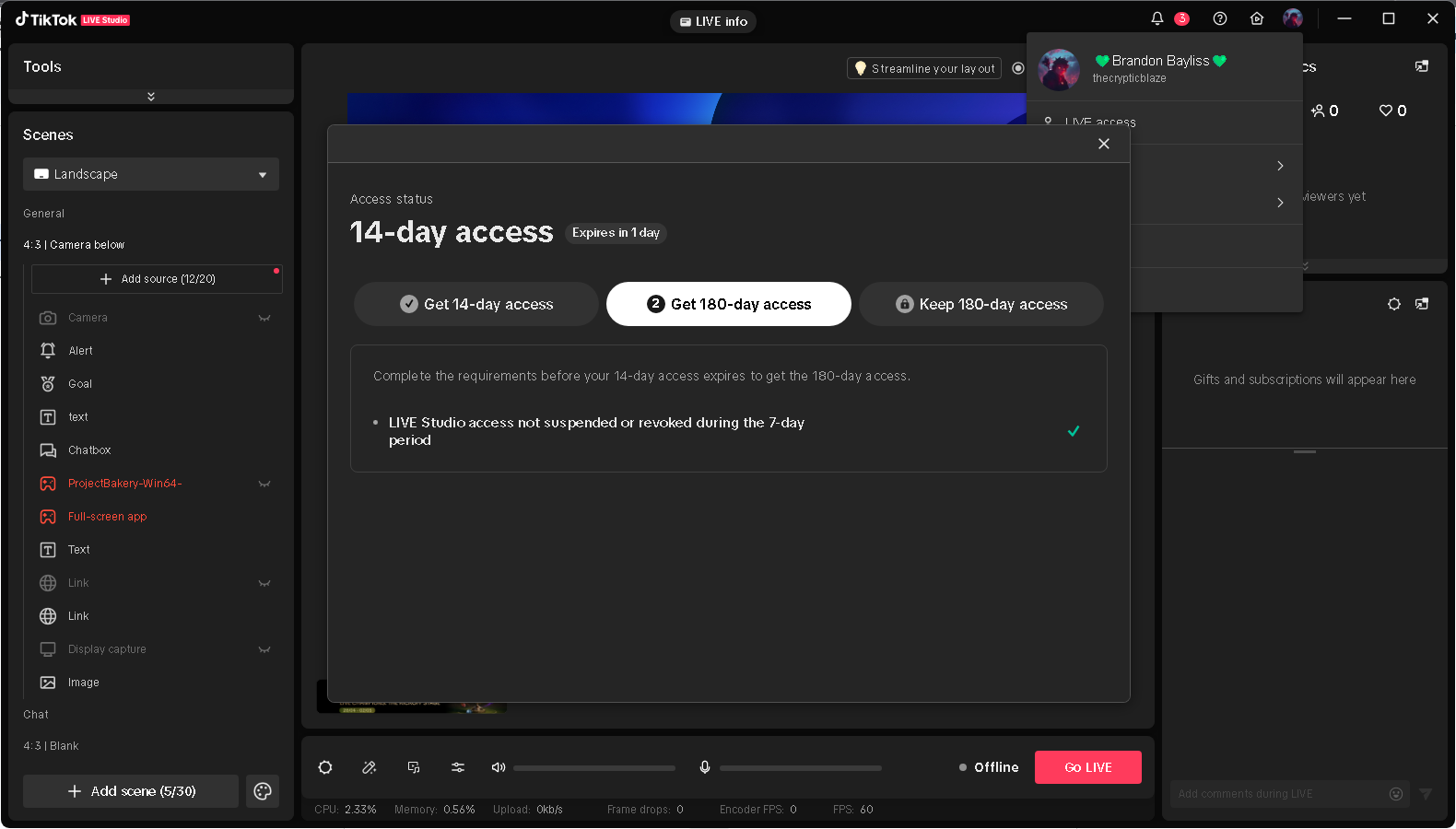Click the Chatbox source icon
The width and height of the screenshot is (1456, 829).
pos(48,450)
